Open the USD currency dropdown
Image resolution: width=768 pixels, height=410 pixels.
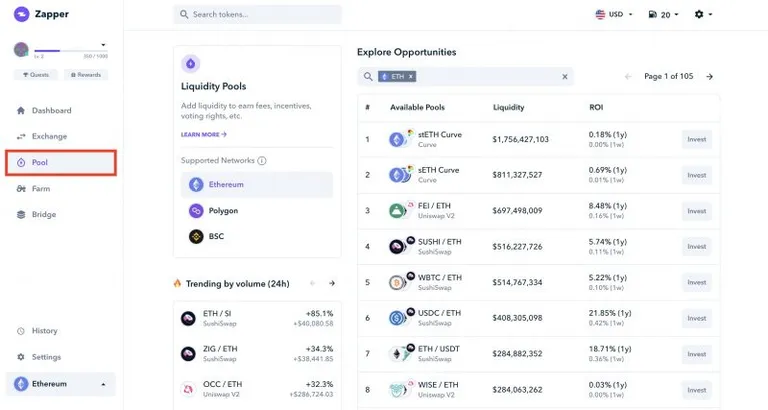[x=614, y=15]
